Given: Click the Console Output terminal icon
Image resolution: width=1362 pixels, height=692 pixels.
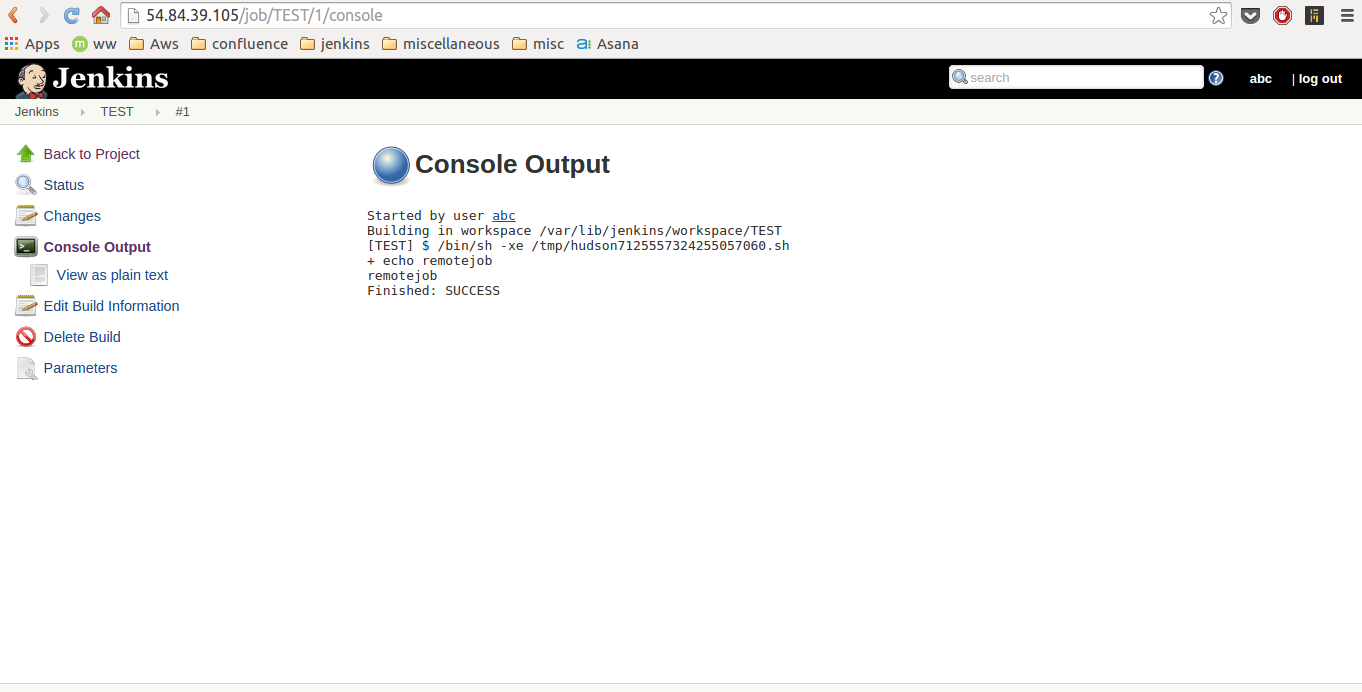Looking at the screenshot, I should click(x=26, y=247).
